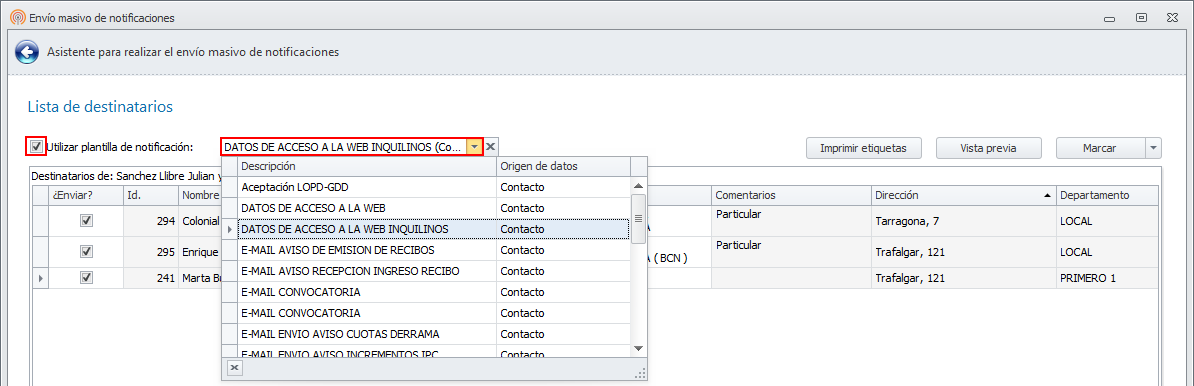This screenshot has height=386, width=1194.
Task: Toggle ¿Enviar? checkbox for Id 295
Action: [87, 251]
